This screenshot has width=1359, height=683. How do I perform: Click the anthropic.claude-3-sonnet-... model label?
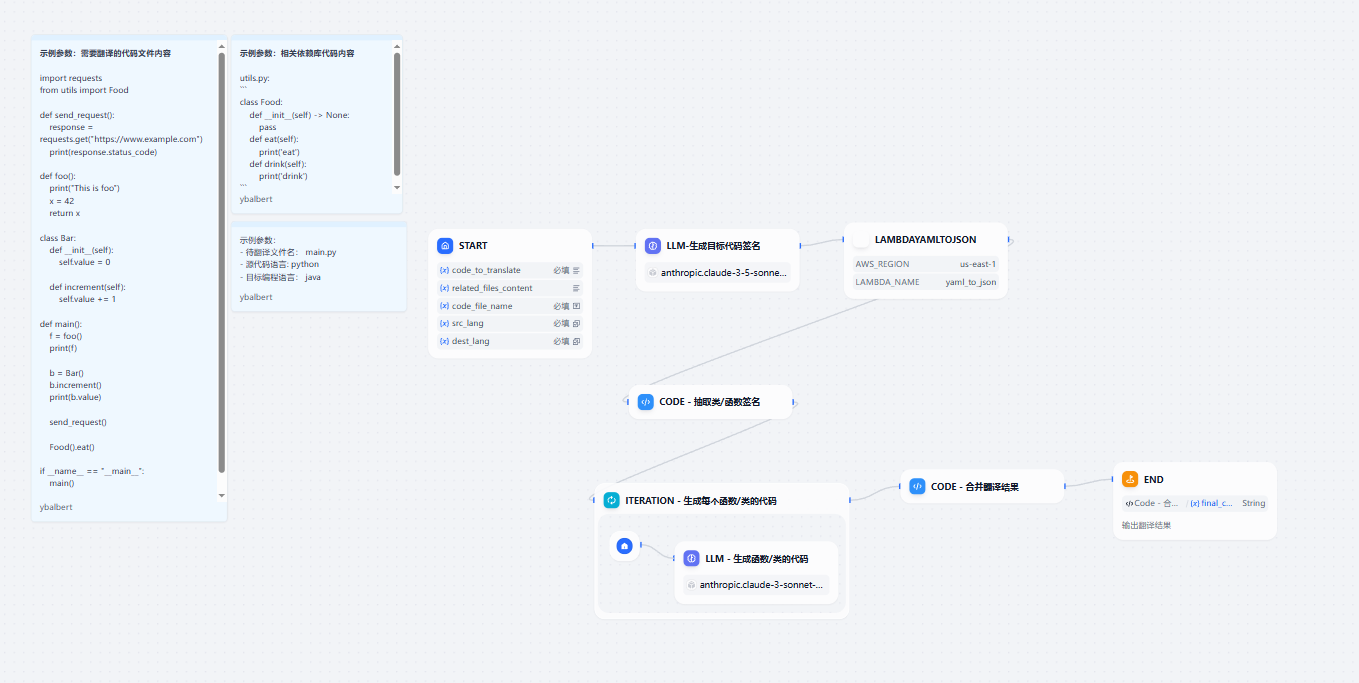coord(761,585)
